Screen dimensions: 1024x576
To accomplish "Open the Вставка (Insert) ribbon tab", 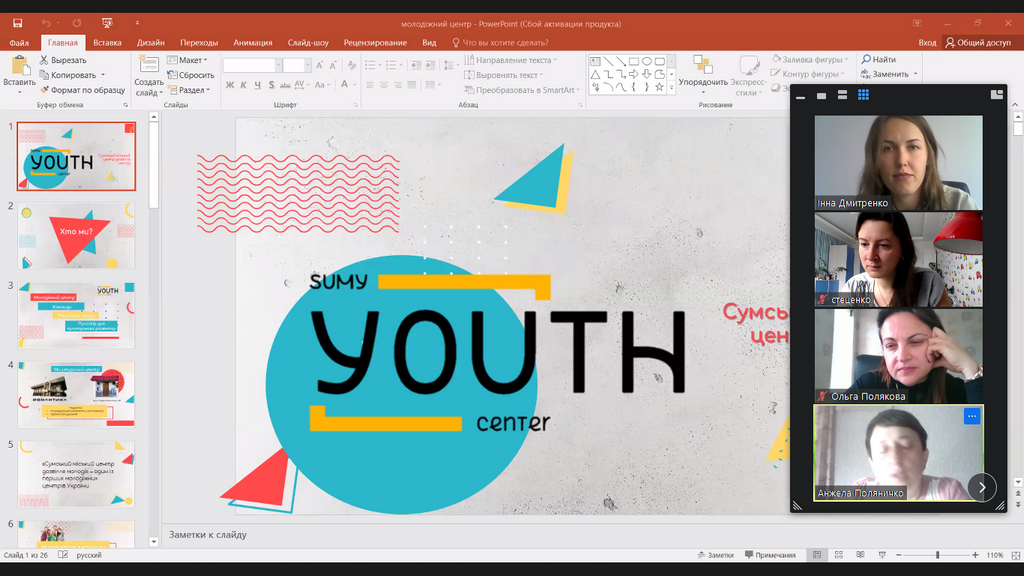I will (107, 43).
